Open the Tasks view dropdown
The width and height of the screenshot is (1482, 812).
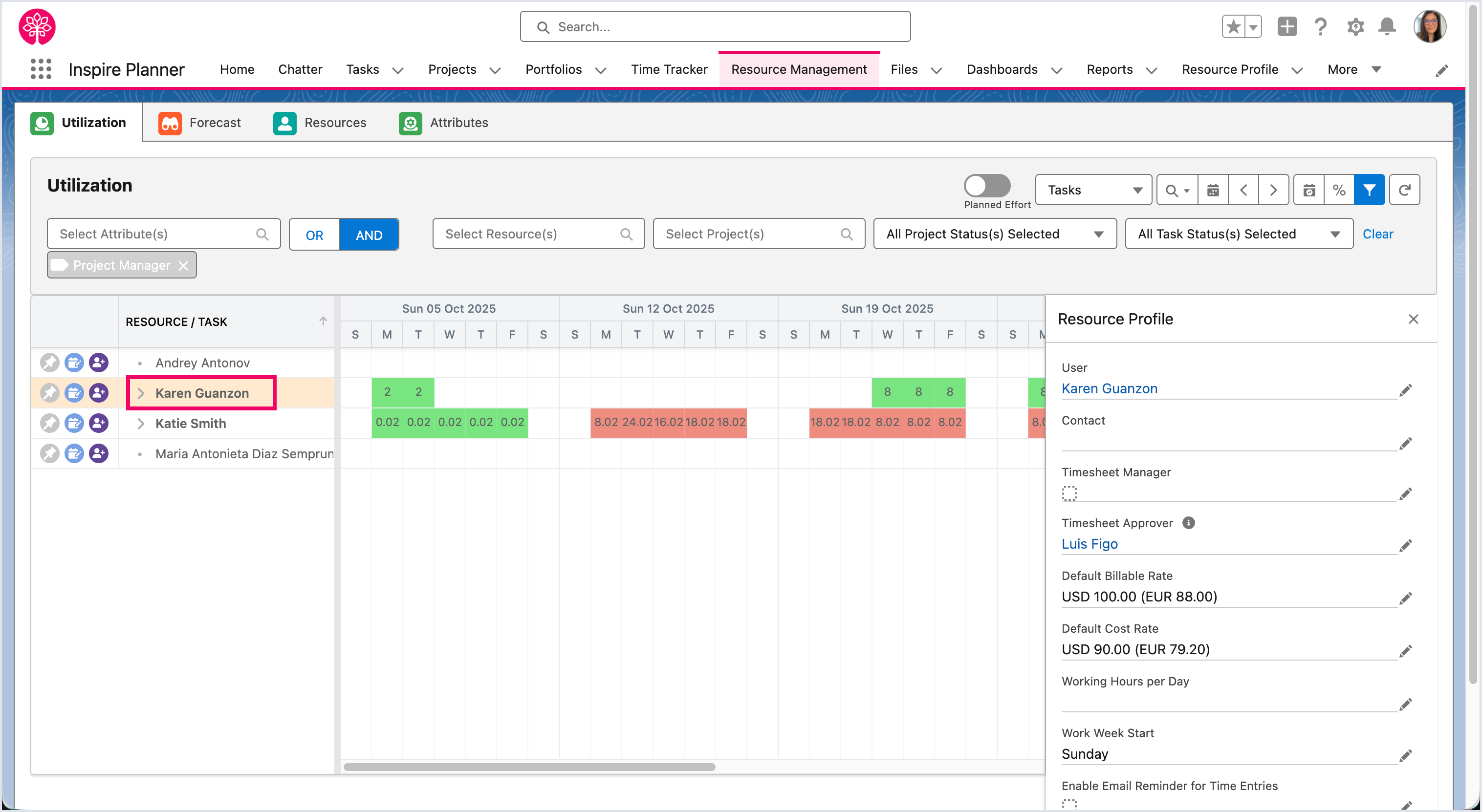1093,190
